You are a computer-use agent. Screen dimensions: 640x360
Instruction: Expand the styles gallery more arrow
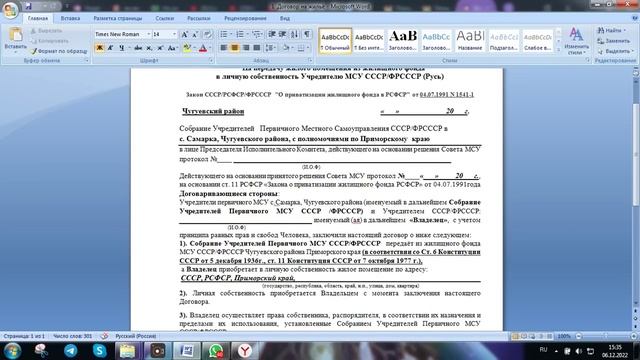pos(558,50)
